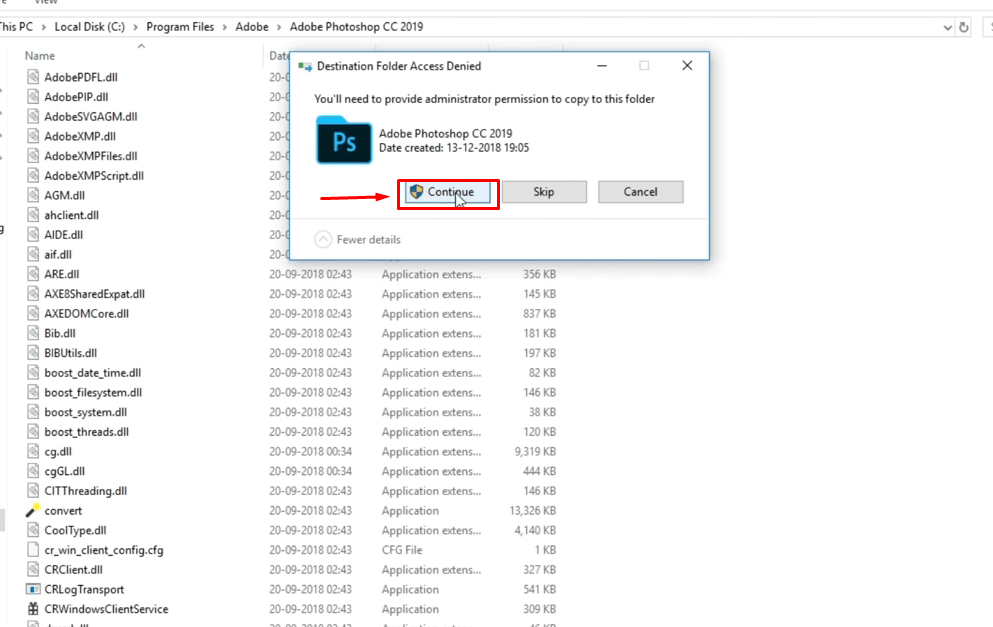The image size is (993, 627).
Task: Click CRClient.dll file name
Action: click(x=73, y=569)
